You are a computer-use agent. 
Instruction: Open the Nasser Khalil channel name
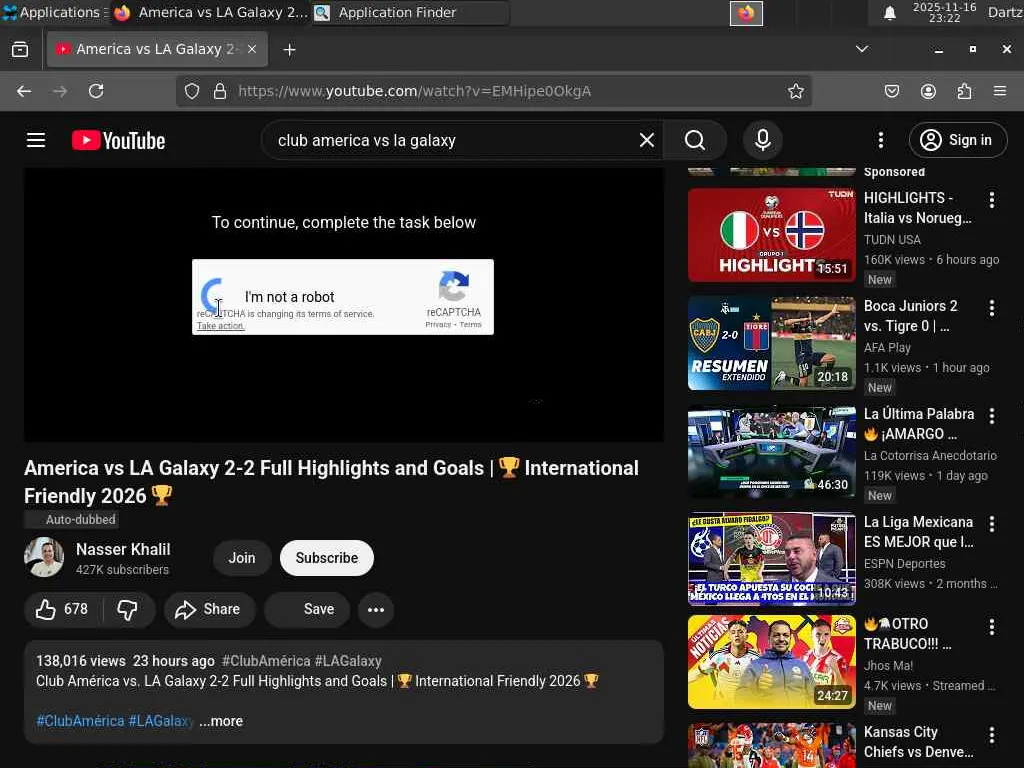(x=123, y=549)
